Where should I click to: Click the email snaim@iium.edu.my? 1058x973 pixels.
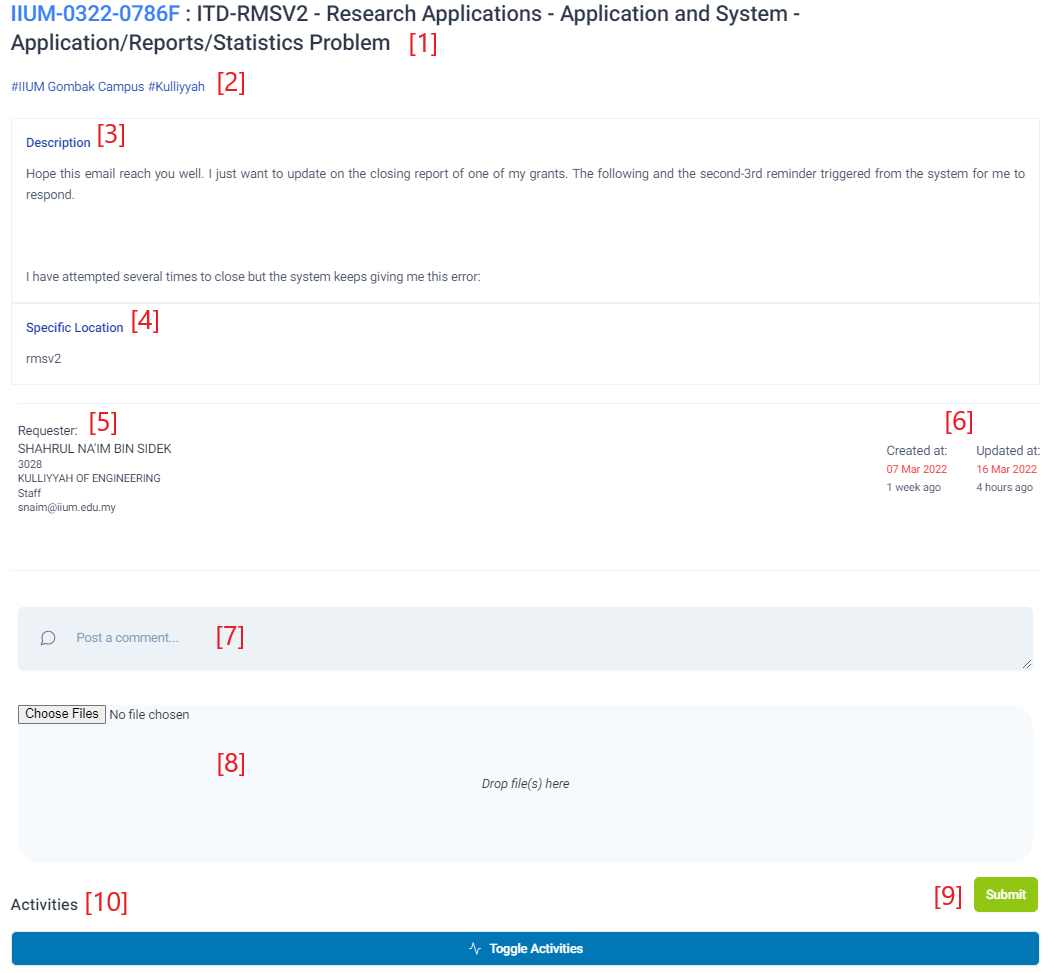click(x=67, y=507)
